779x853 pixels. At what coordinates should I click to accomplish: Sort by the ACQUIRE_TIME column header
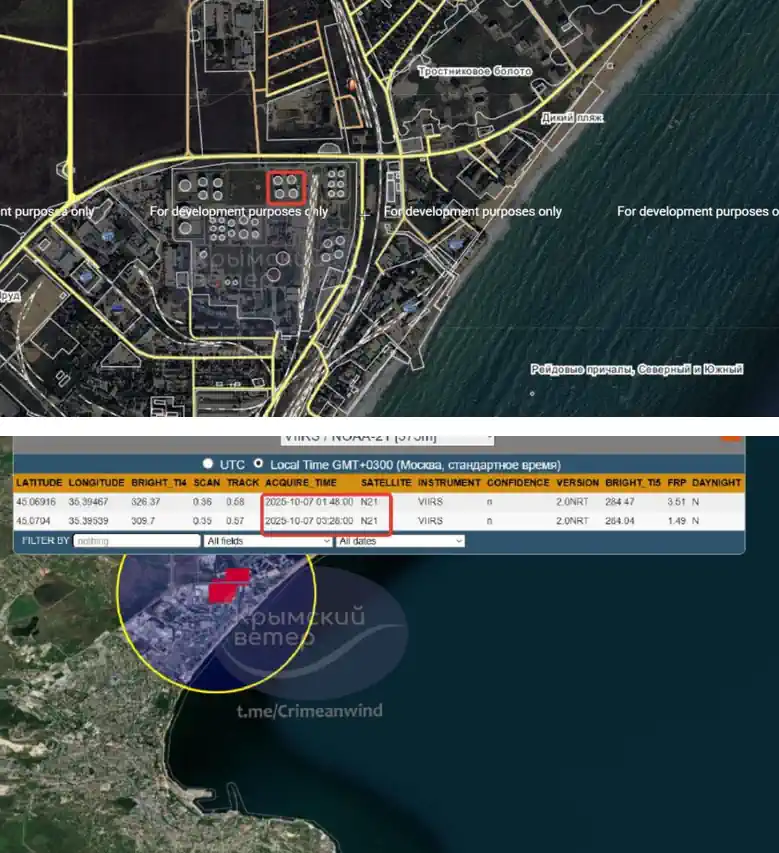coord(301,483)
